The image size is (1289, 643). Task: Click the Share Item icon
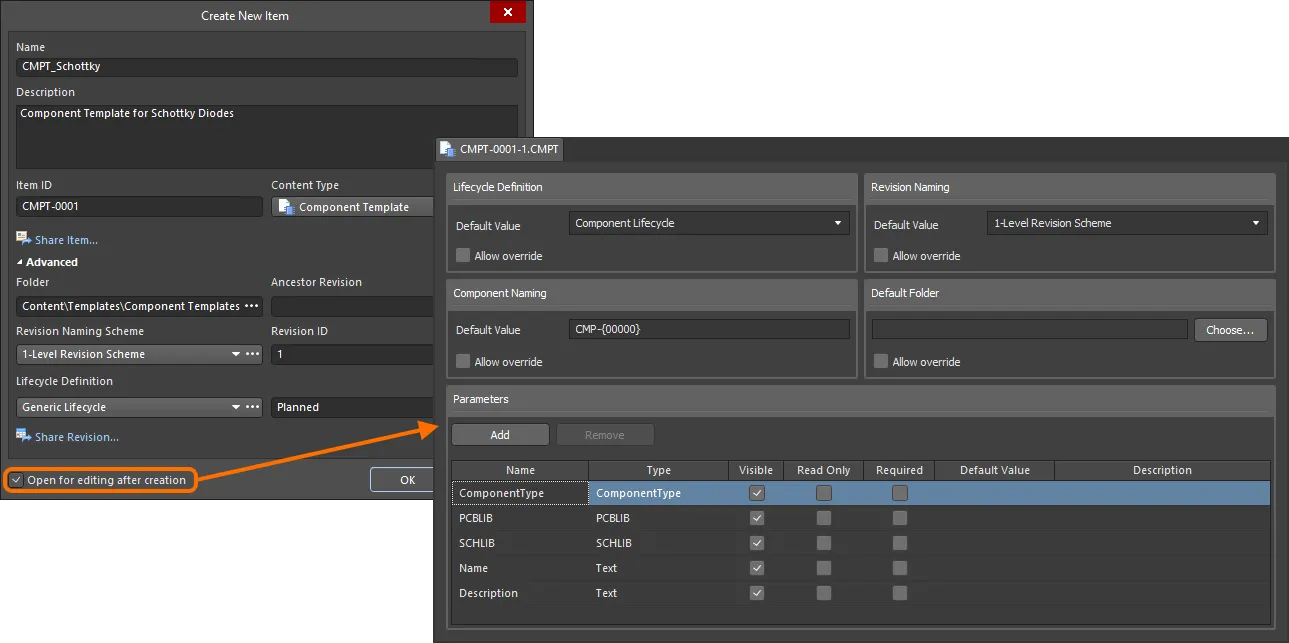[x=23, y=239]
